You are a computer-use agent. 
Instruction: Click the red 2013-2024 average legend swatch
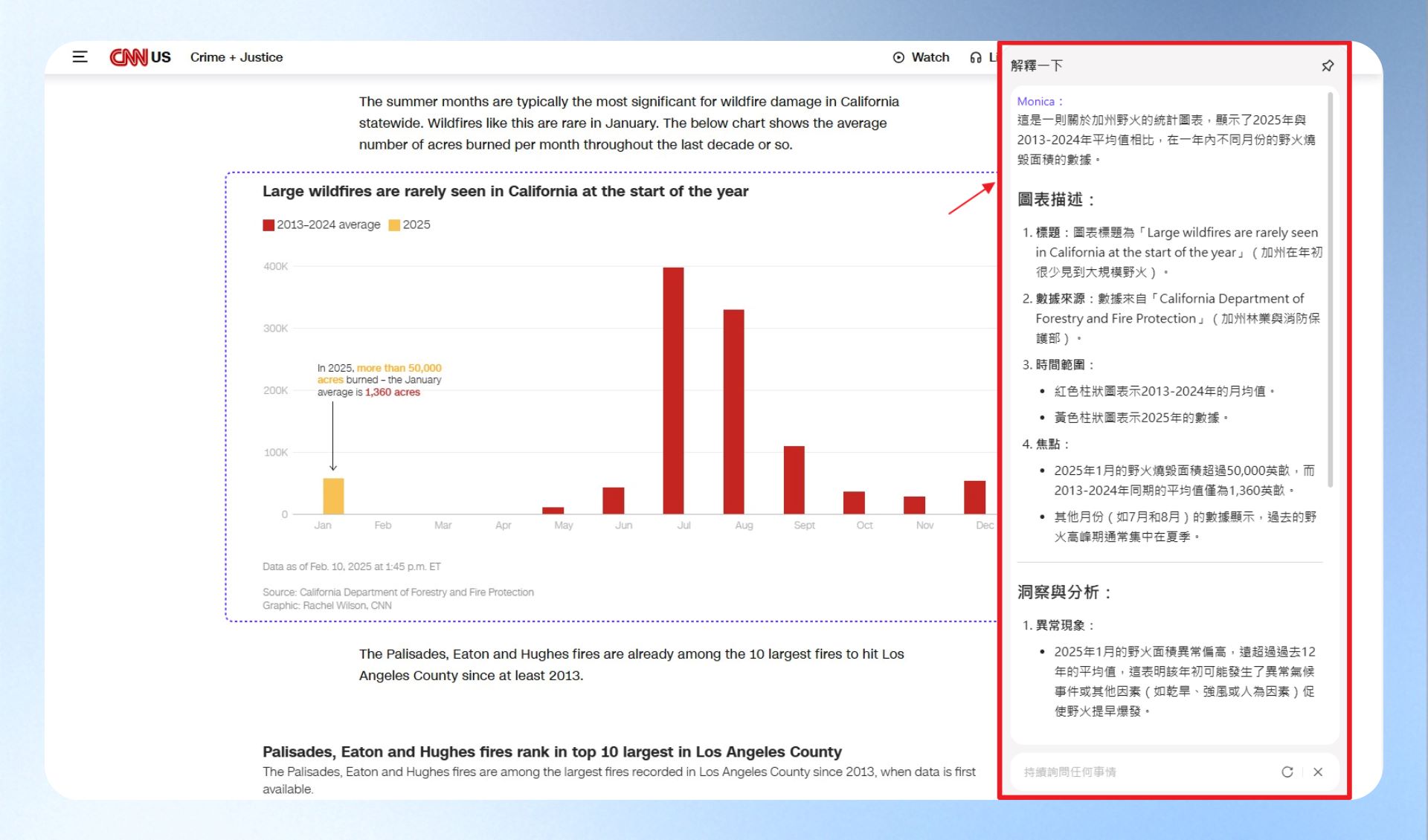point(268,225)
